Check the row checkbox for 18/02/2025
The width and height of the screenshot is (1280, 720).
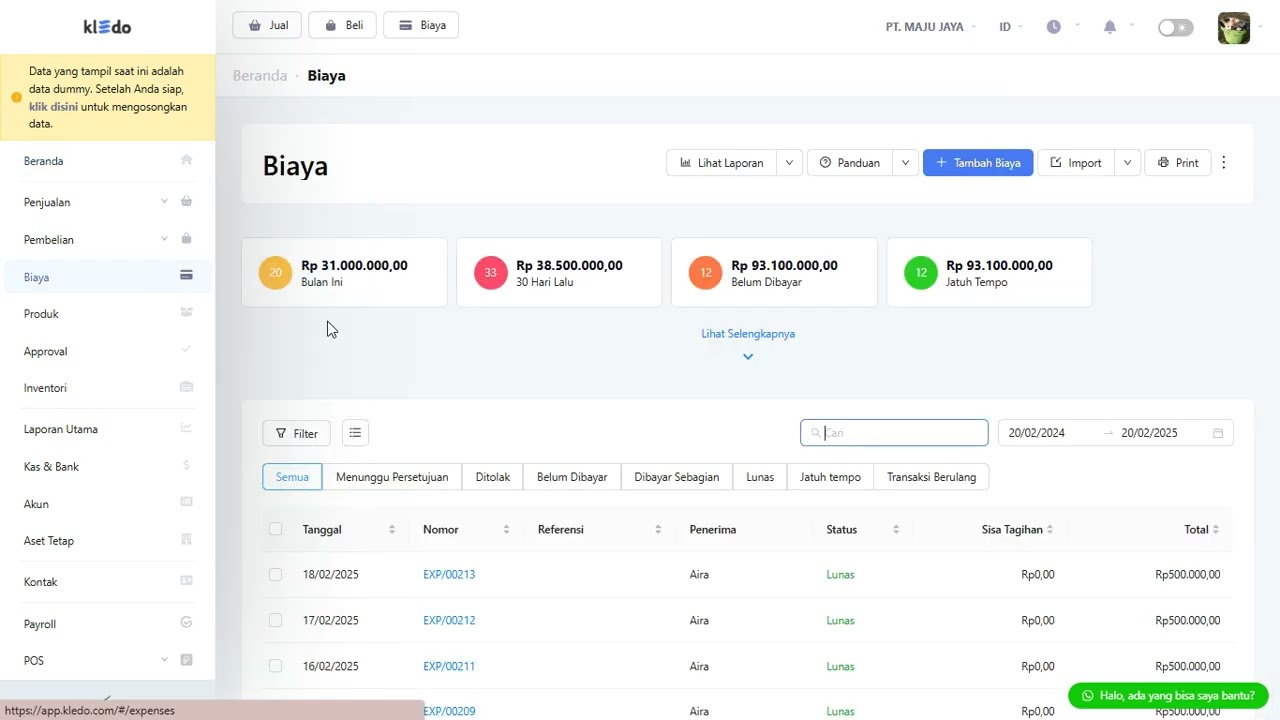click(x=275, y=574)
